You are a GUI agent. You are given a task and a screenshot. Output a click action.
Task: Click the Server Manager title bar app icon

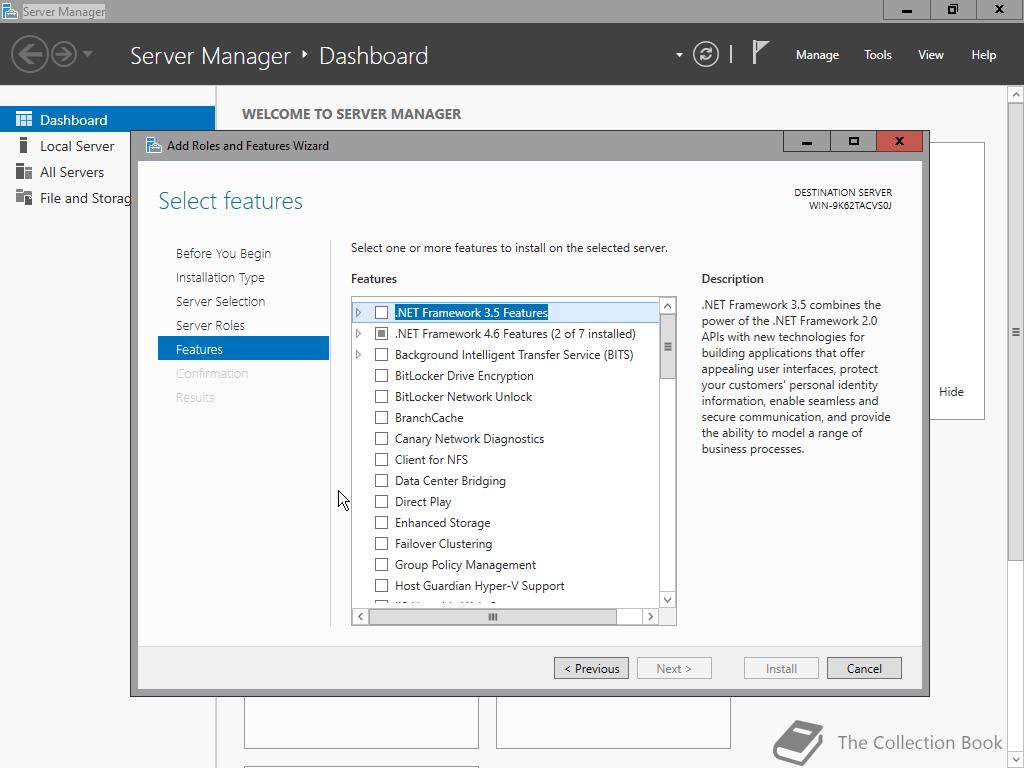[9, 11]
